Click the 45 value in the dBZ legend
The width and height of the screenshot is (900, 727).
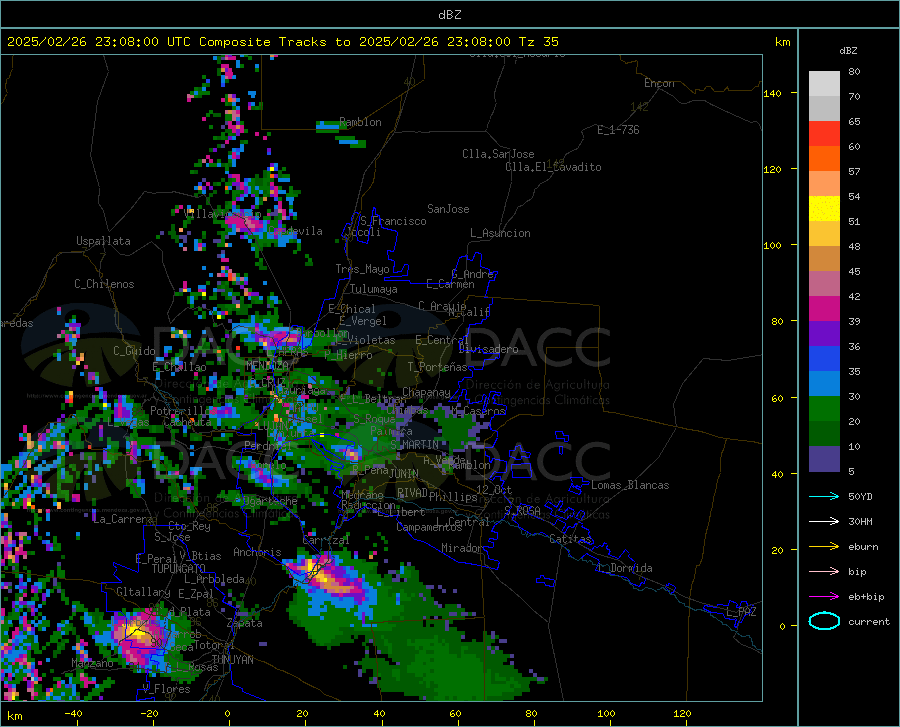coord(854,271)
